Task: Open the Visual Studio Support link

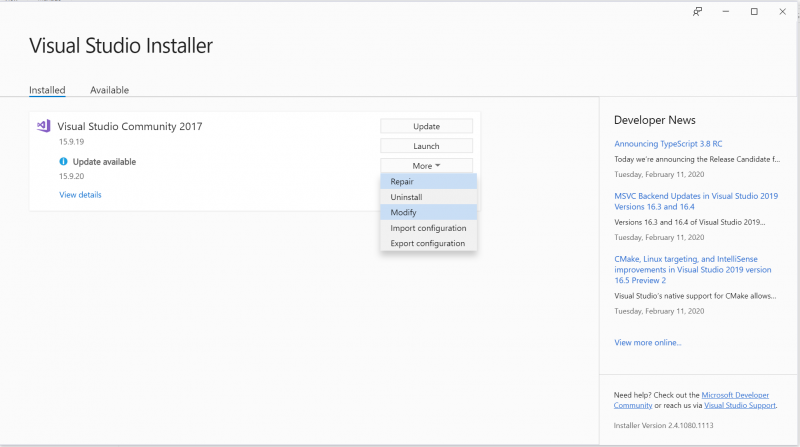Action: 740,405
